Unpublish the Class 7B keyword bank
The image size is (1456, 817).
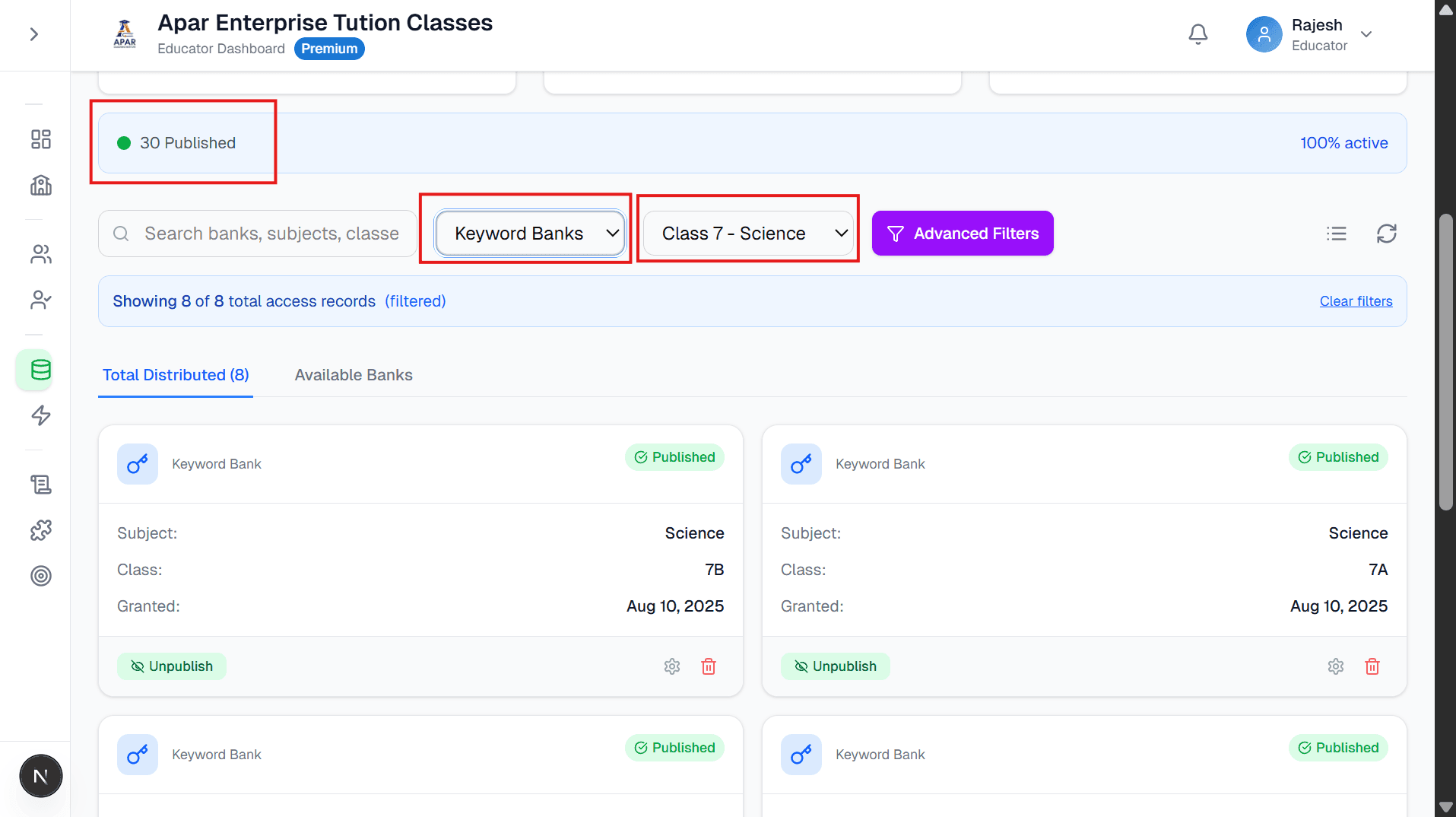pos(172,666)
